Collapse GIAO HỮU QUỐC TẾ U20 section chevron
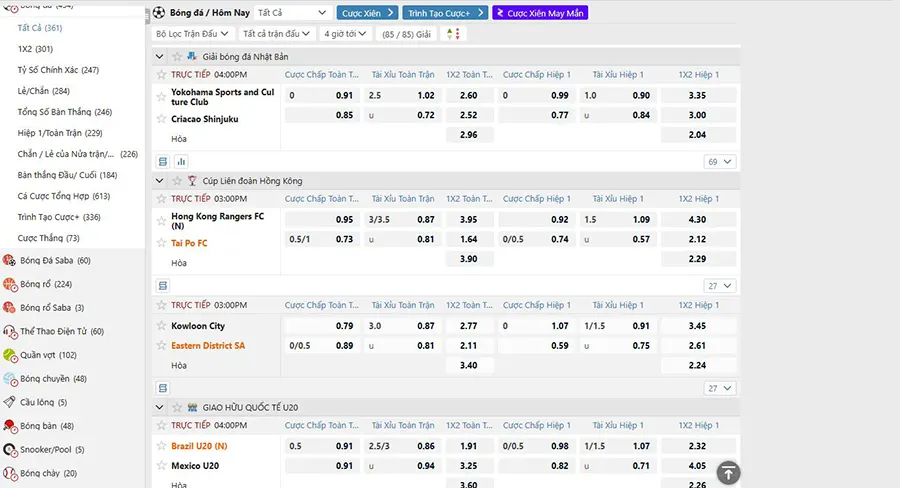The image size is (900, 488). 160,407
